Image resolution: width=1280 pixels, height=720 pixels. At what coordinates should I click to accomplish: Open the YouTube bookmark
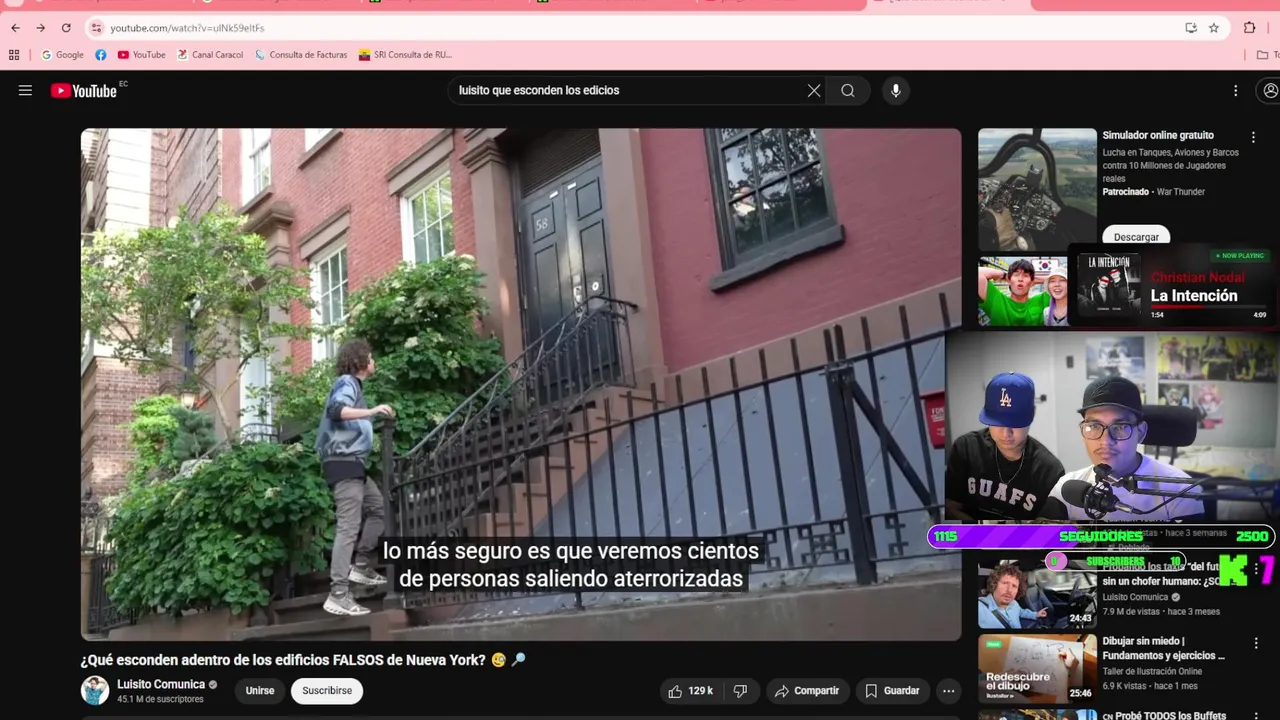tap(142, 55)
